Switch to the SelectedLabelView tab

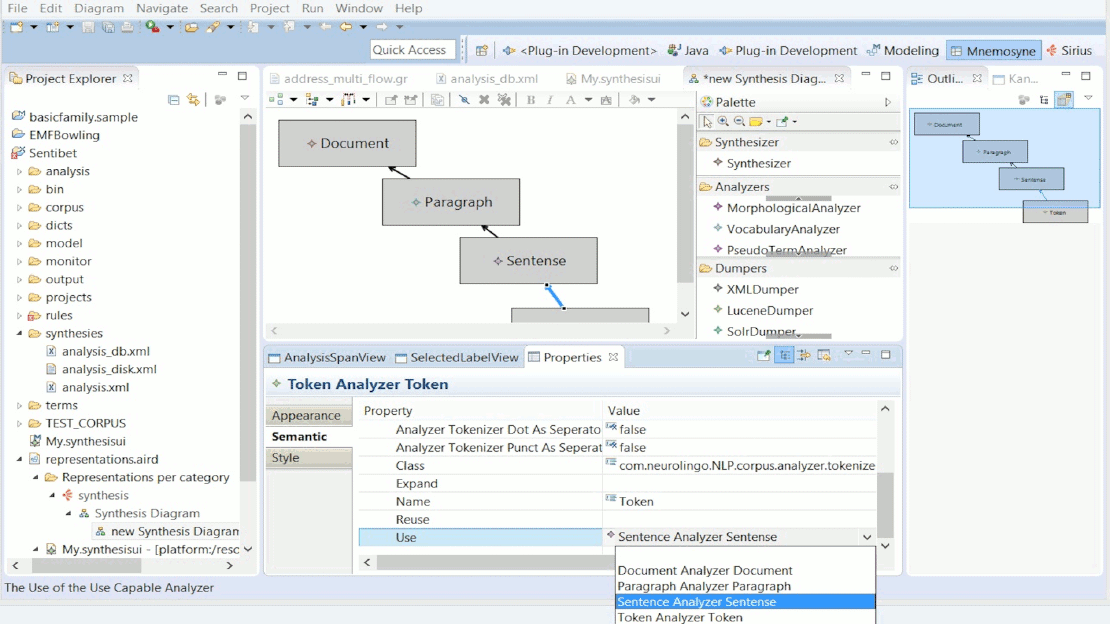click(x=457, y=358)
